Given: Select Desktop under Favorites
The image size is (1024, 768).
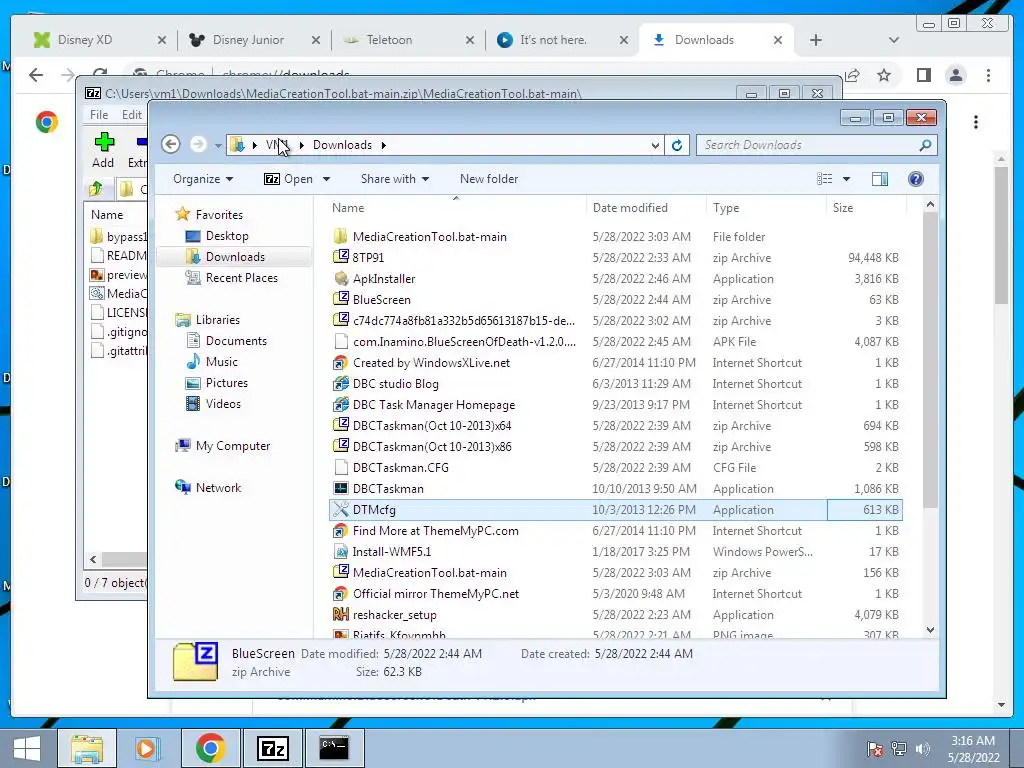Looking at the screenshot, I should pos(227,236).
